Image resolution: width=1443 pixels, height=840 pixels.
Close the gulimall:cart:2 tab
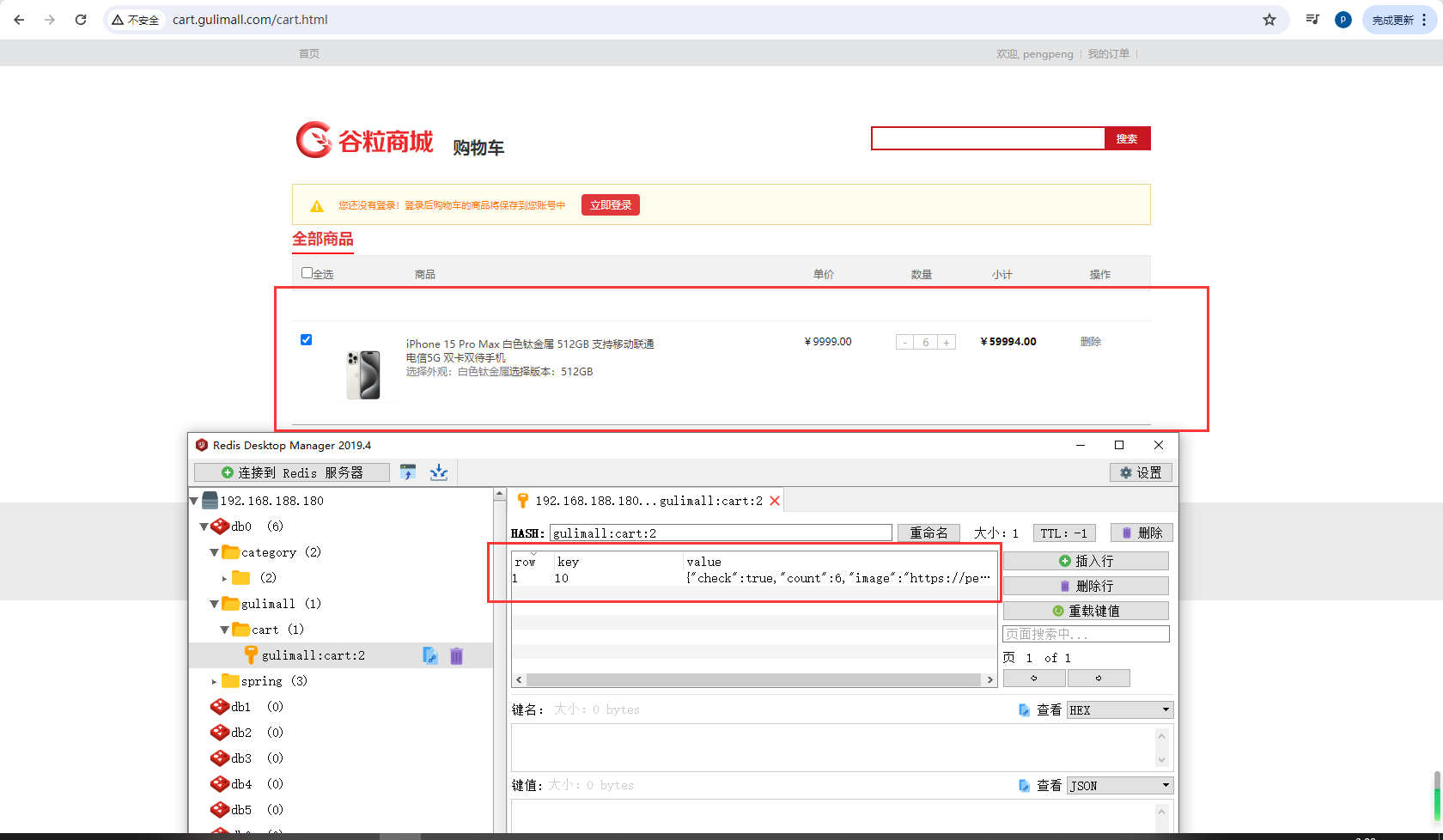pyautogui.click(x=775, y=501)
